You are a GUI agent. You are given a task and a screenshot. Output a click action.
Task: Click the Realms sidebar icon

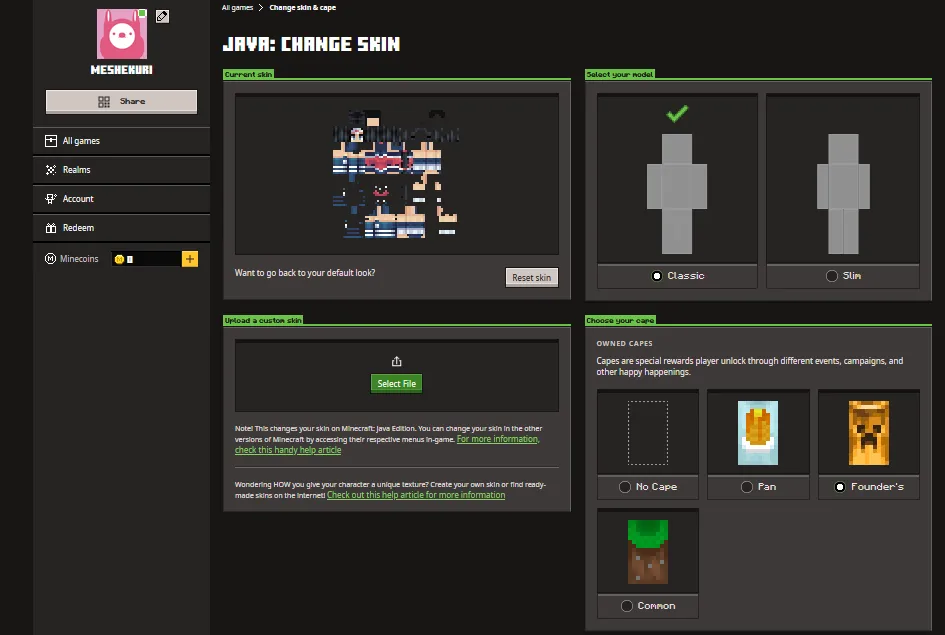51,170
